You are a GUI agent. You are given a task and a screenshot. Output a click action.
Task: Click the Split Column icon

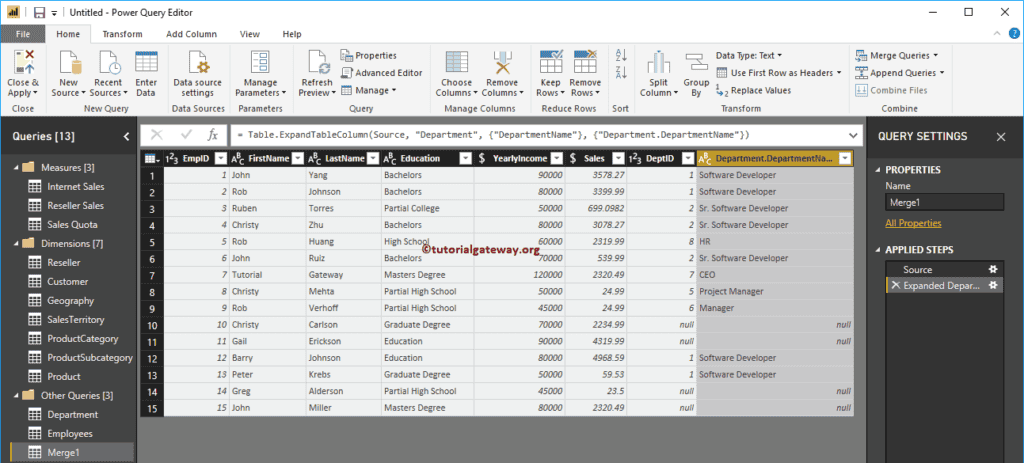(x=658, y=63)
